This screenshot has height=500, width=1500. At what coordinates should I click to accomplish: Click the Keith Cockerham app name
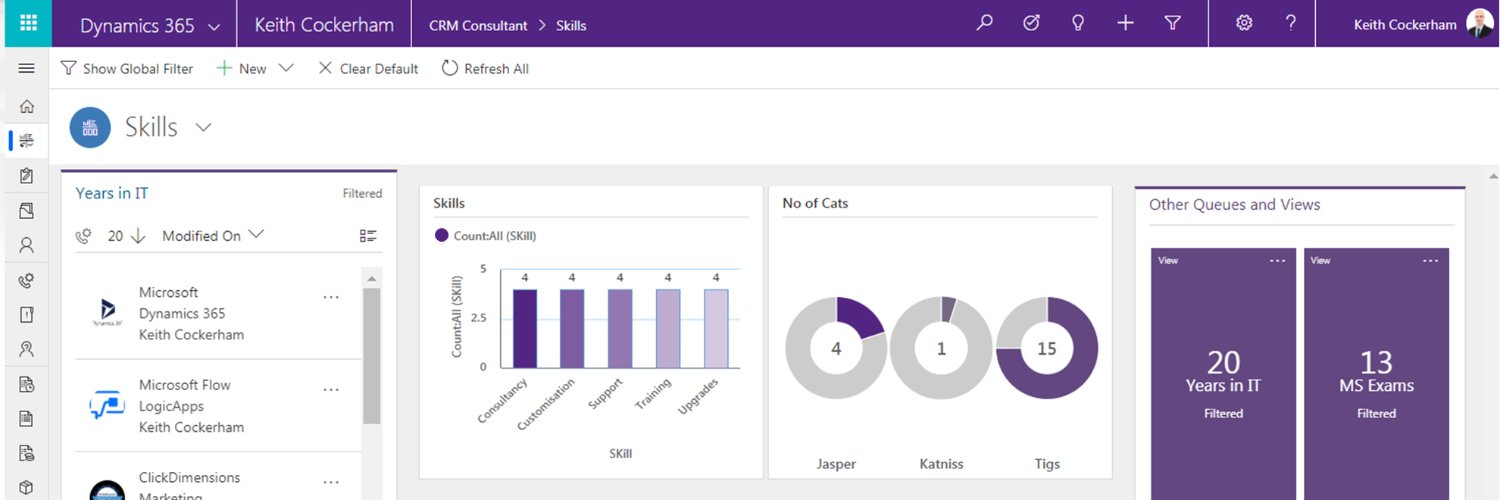[324, 25]
